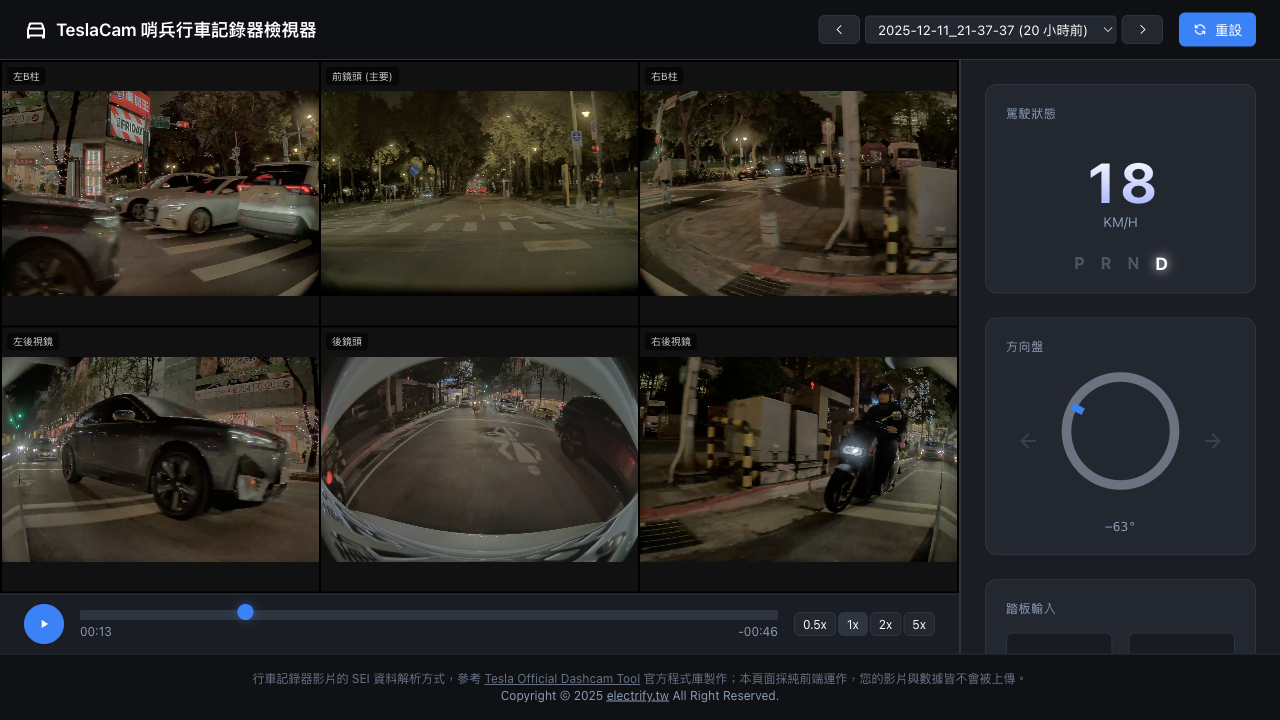This screenshot has height=720, width=1280.
Task: Switch playback speed to 2x
Action: point(885,624)
